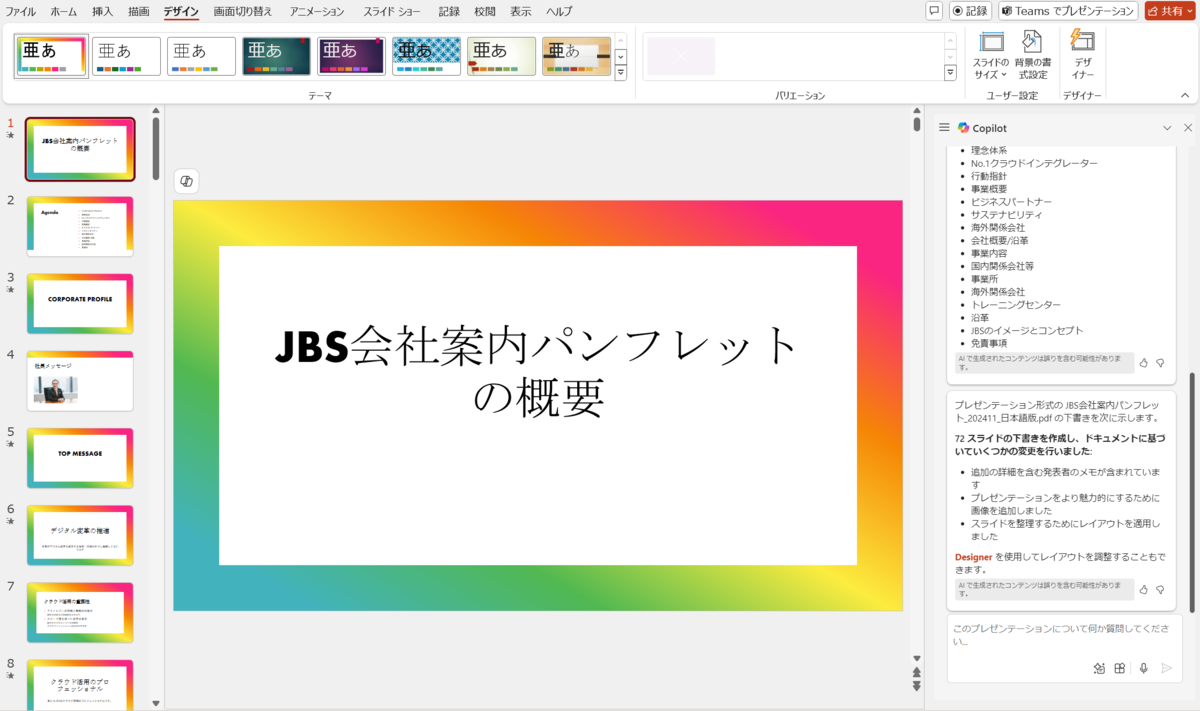Viewport: 1200px width, 711px height.
Task: Give thumbs down to the 72-slide draft reply
Action: coord(1160,590)
